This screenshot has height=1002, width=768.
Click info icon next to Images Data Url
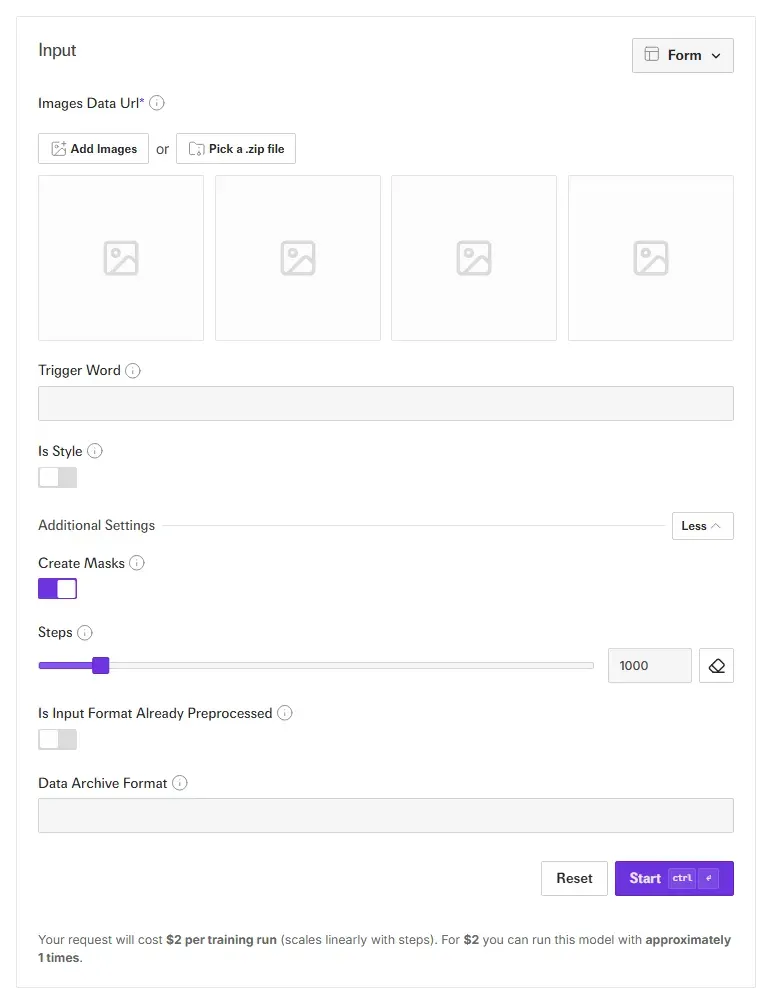(157, 103)
